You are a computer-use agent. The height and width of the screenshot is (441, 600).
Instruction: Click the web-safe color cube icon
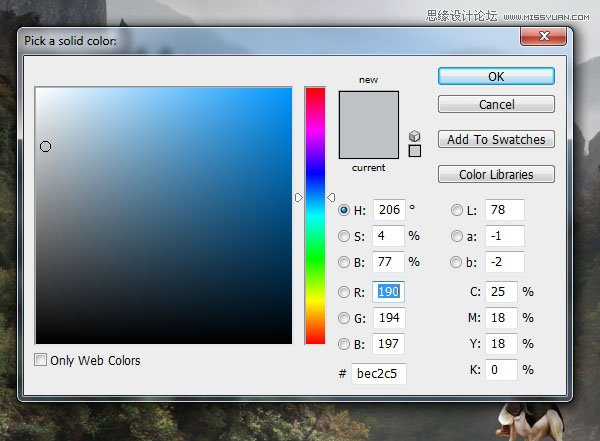[414, 136]
